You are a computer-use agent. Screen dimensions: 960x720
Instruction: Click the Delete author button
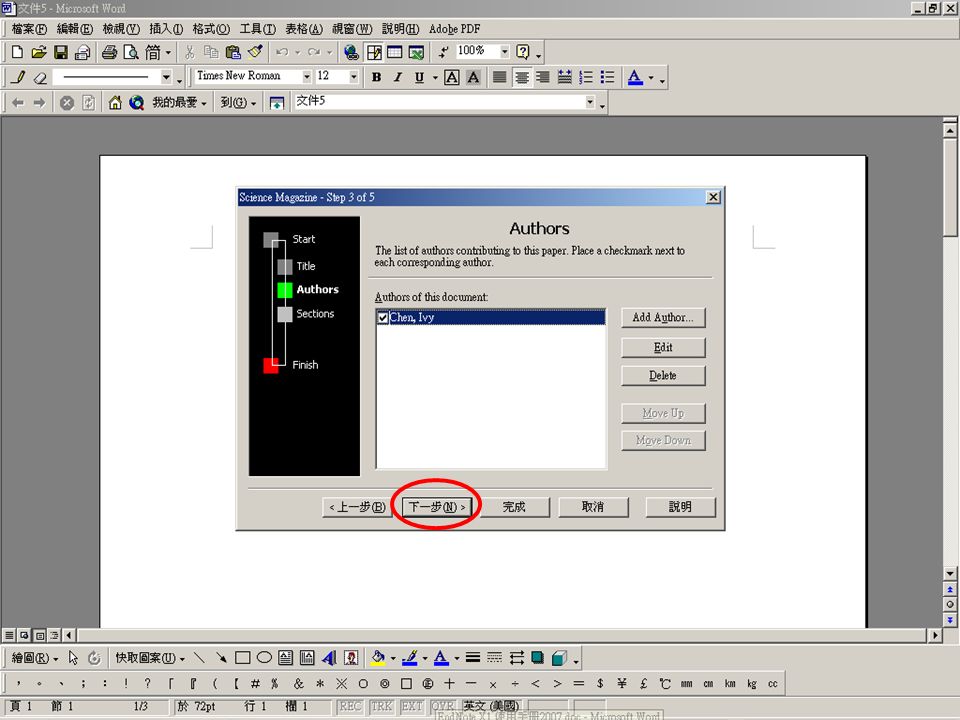663,375
